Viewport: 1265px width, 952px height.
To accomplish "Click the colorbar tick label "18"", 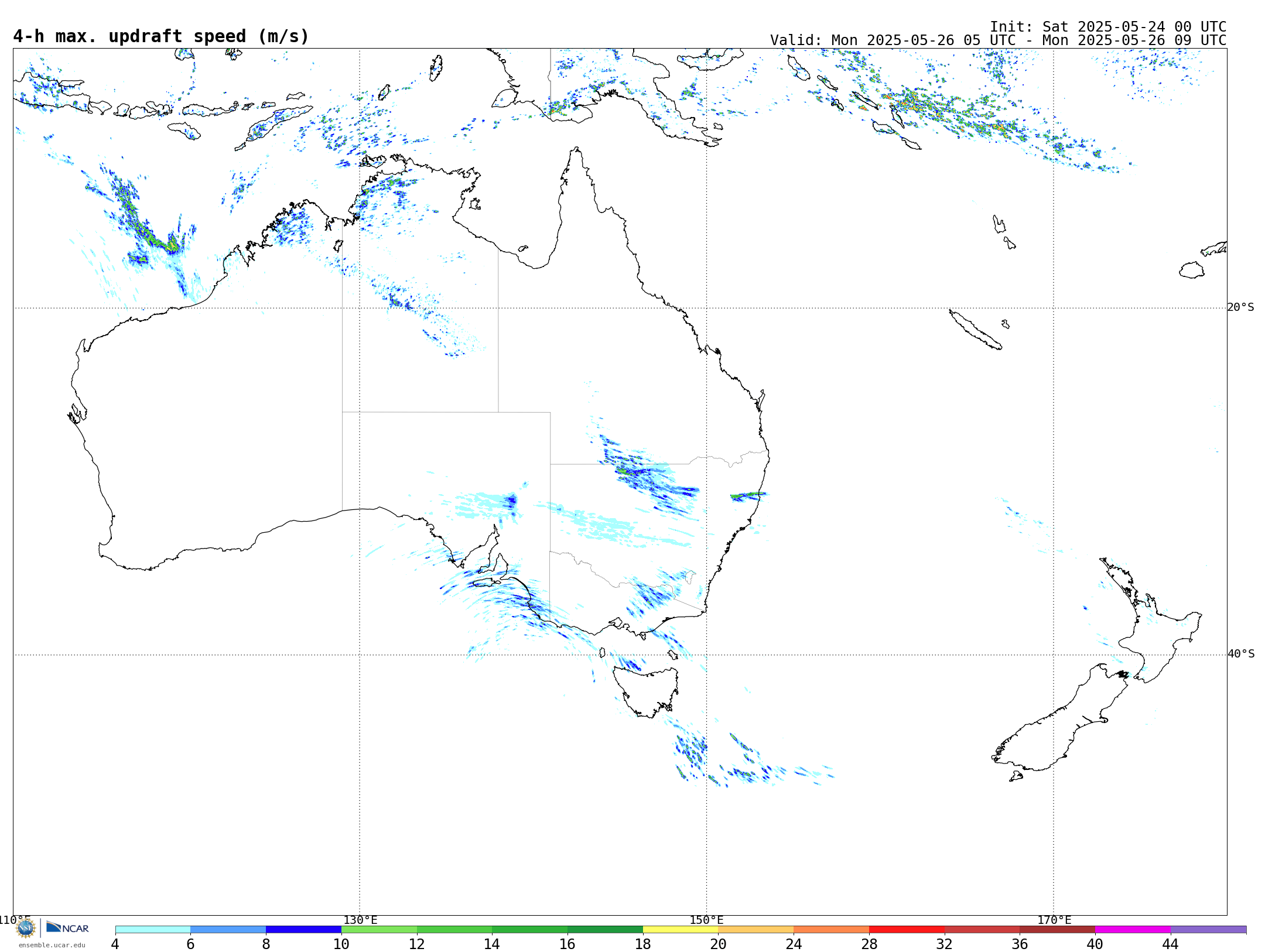I will [643, 944].
